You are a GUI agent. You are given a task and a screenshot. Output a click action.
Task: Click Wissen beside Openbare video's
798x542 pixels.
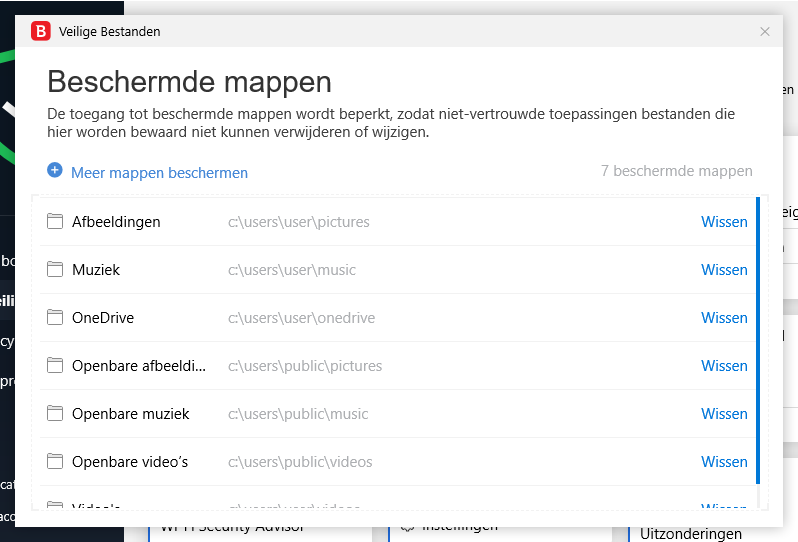click(724, 462)
